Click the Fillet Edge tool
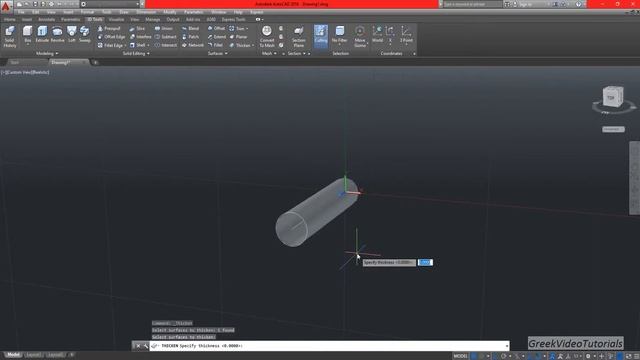 pos(110,45)
